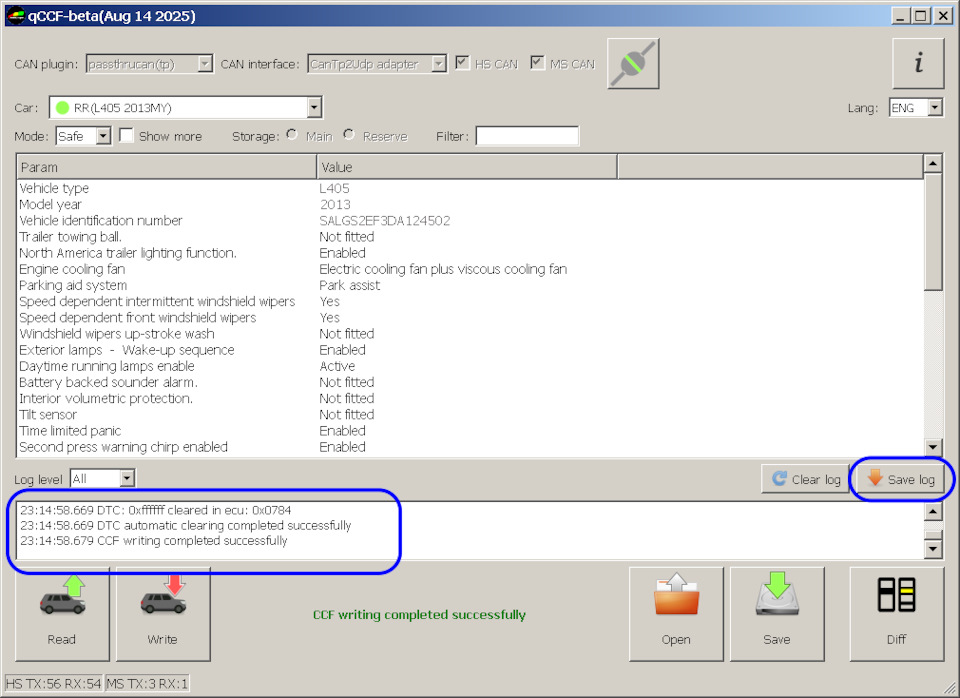The width and height of the screenshot is (960, 698).
Task: Select the Trailer towing ball row
Action: 470,236
